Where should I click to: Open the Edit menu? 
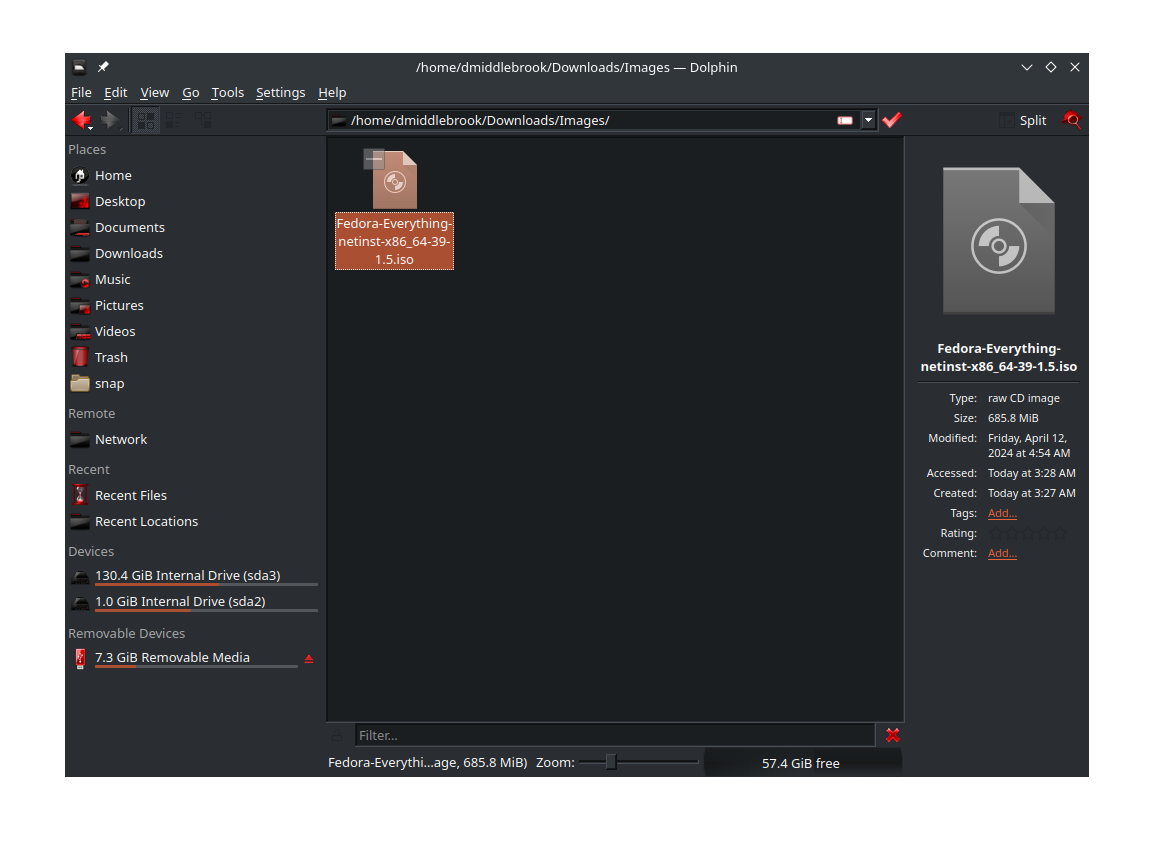pyautogui.click(x=116, y=93)
